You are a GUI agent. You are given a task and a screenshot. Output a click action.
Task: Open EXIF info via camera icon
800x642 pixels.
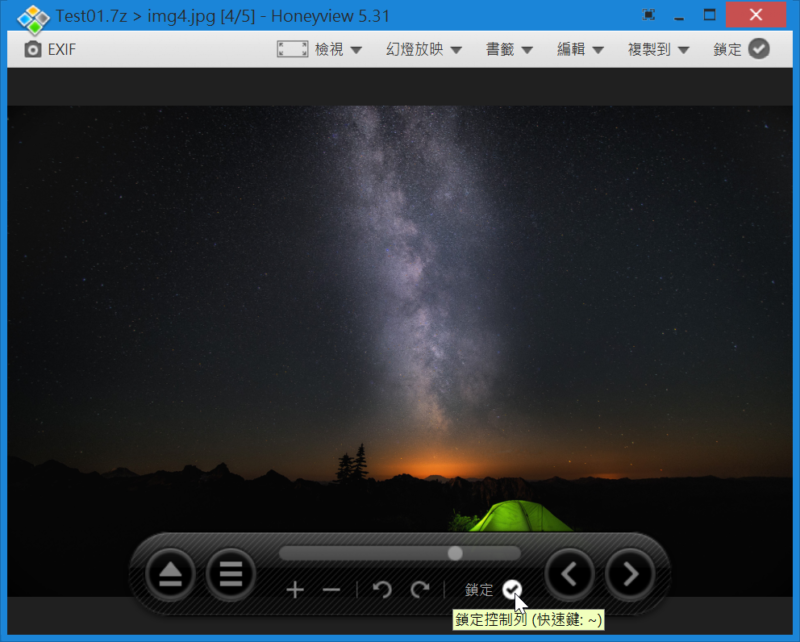(33, 50)
